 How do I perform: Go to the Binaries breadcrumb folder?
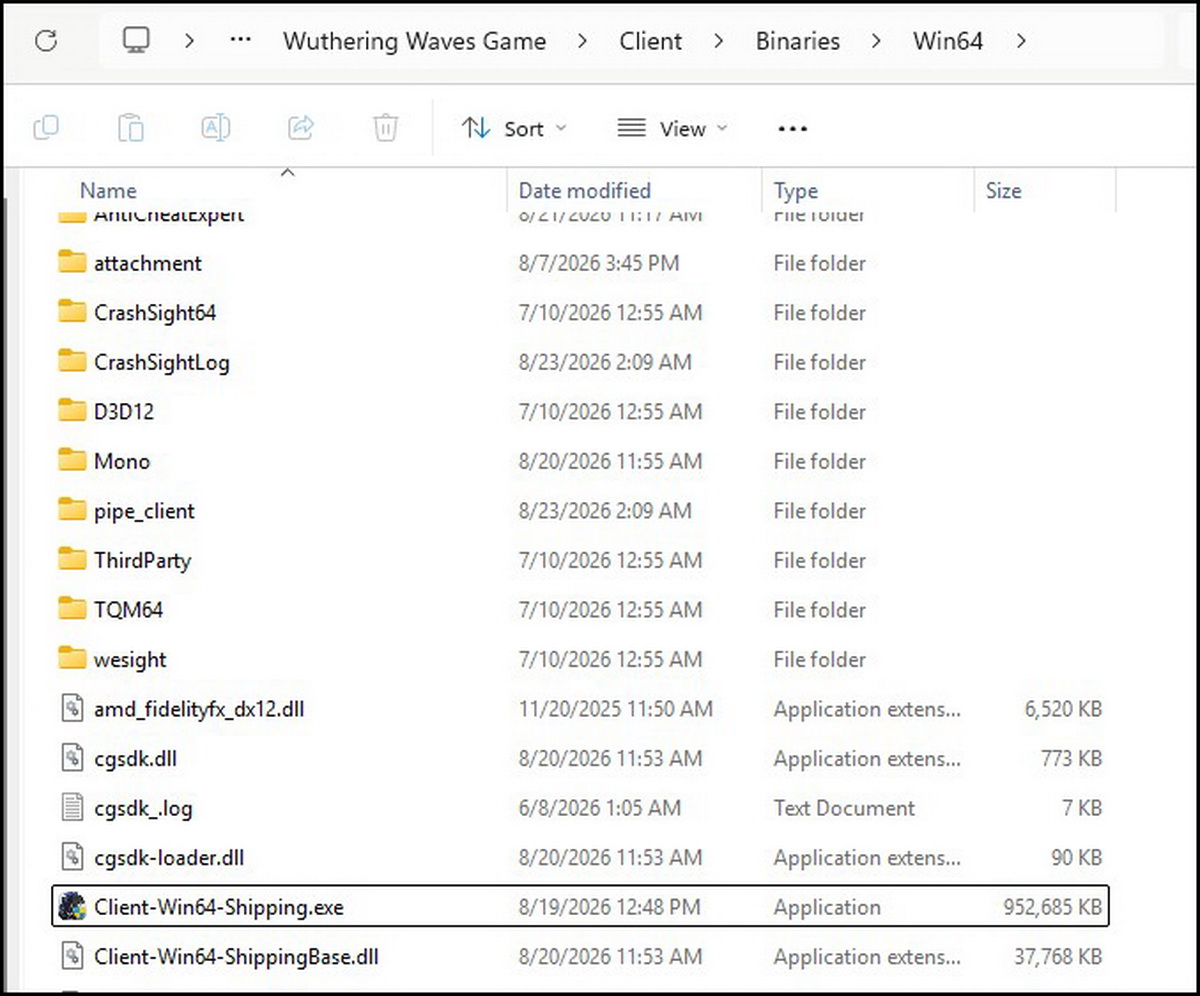(x=797, y=41)
